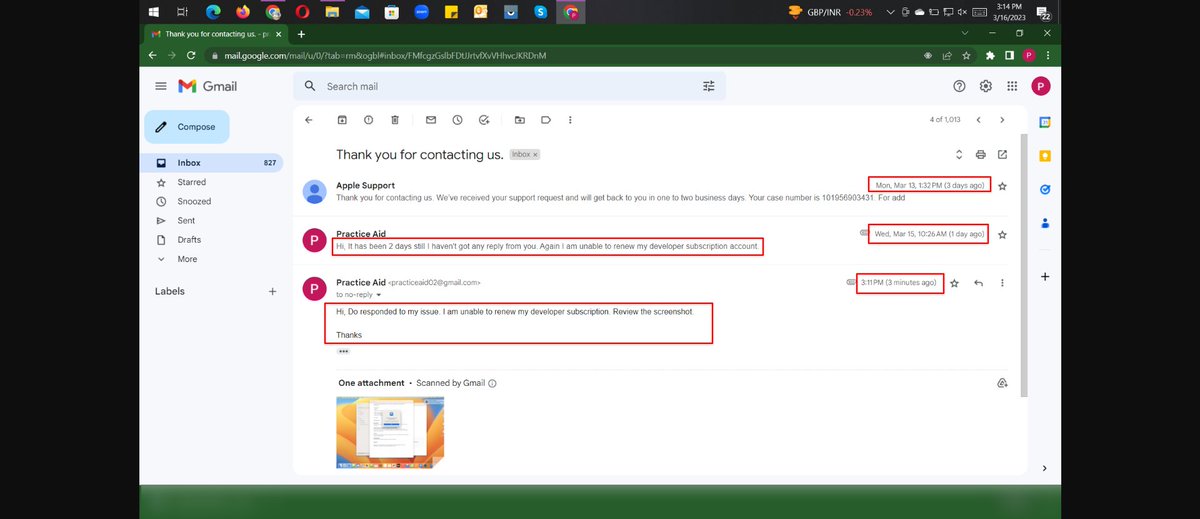Show hidden system tray icons
The image size is (1200, 519).
tap(892, 12)
